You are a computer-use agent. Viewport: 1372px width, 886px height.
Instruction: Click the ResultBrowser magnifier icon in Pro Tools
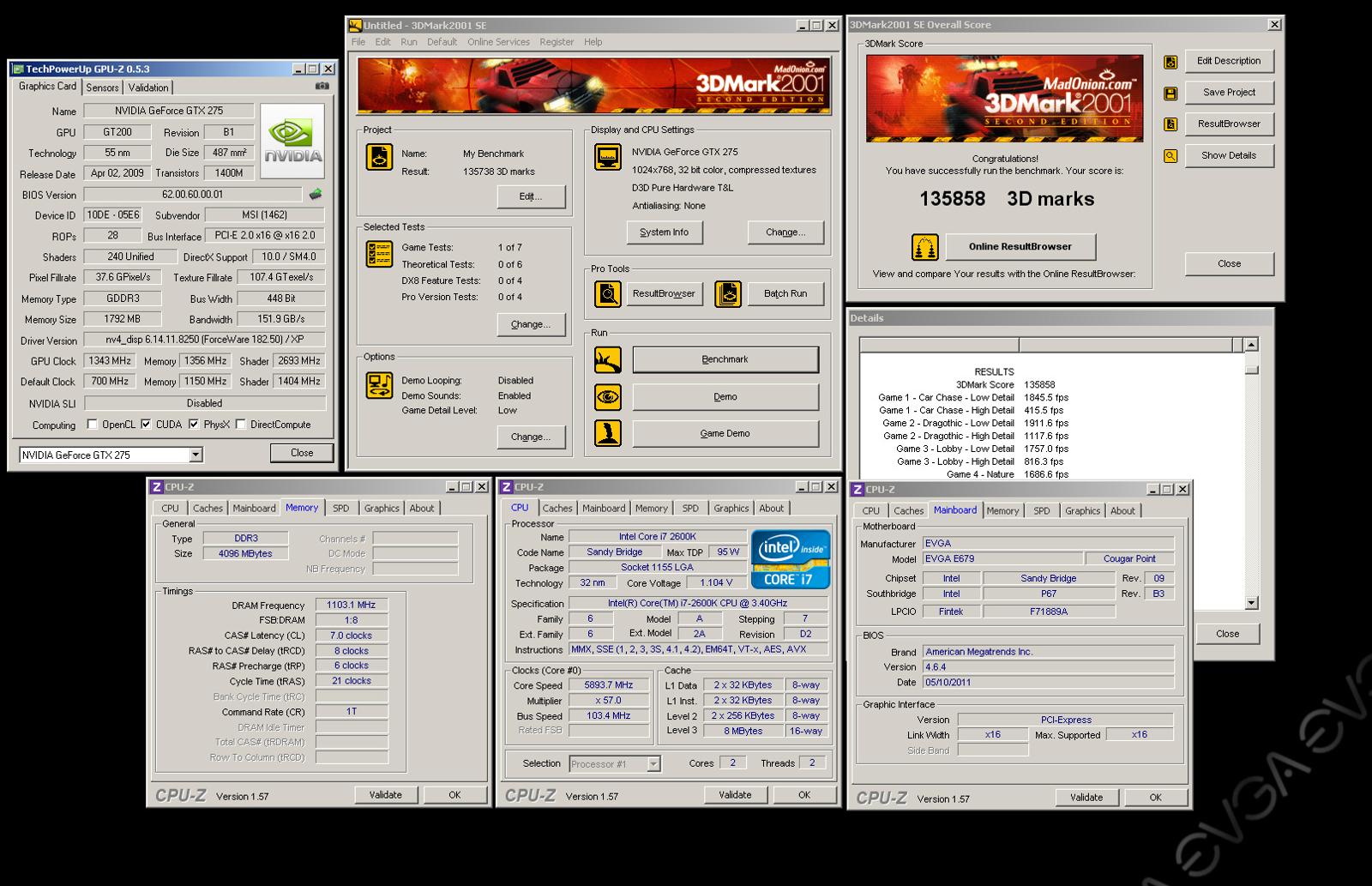pos(608,293)
